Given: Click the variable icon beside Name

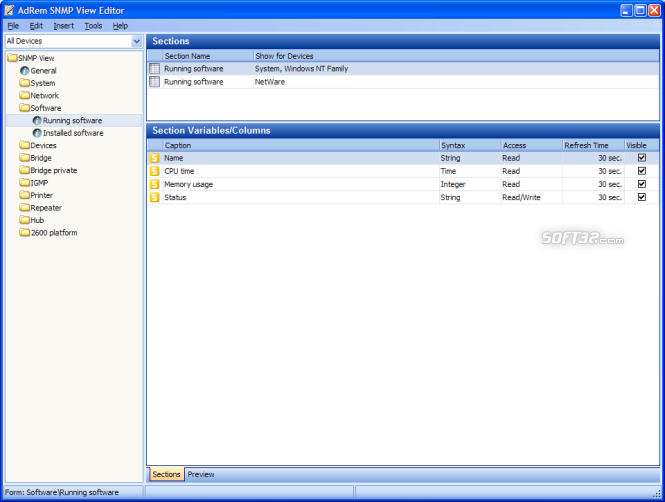Looking at the screenshot, I should [154, 158].
